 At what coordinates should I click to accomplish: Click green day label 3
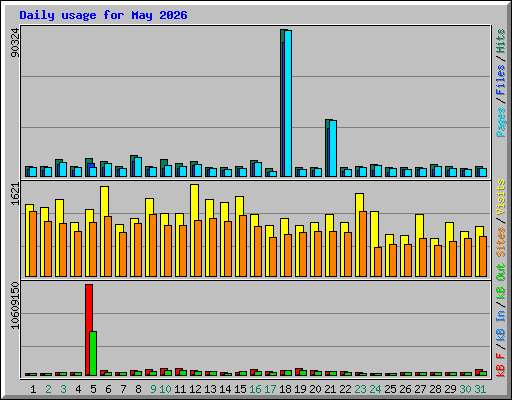click(x=63, y=389)
